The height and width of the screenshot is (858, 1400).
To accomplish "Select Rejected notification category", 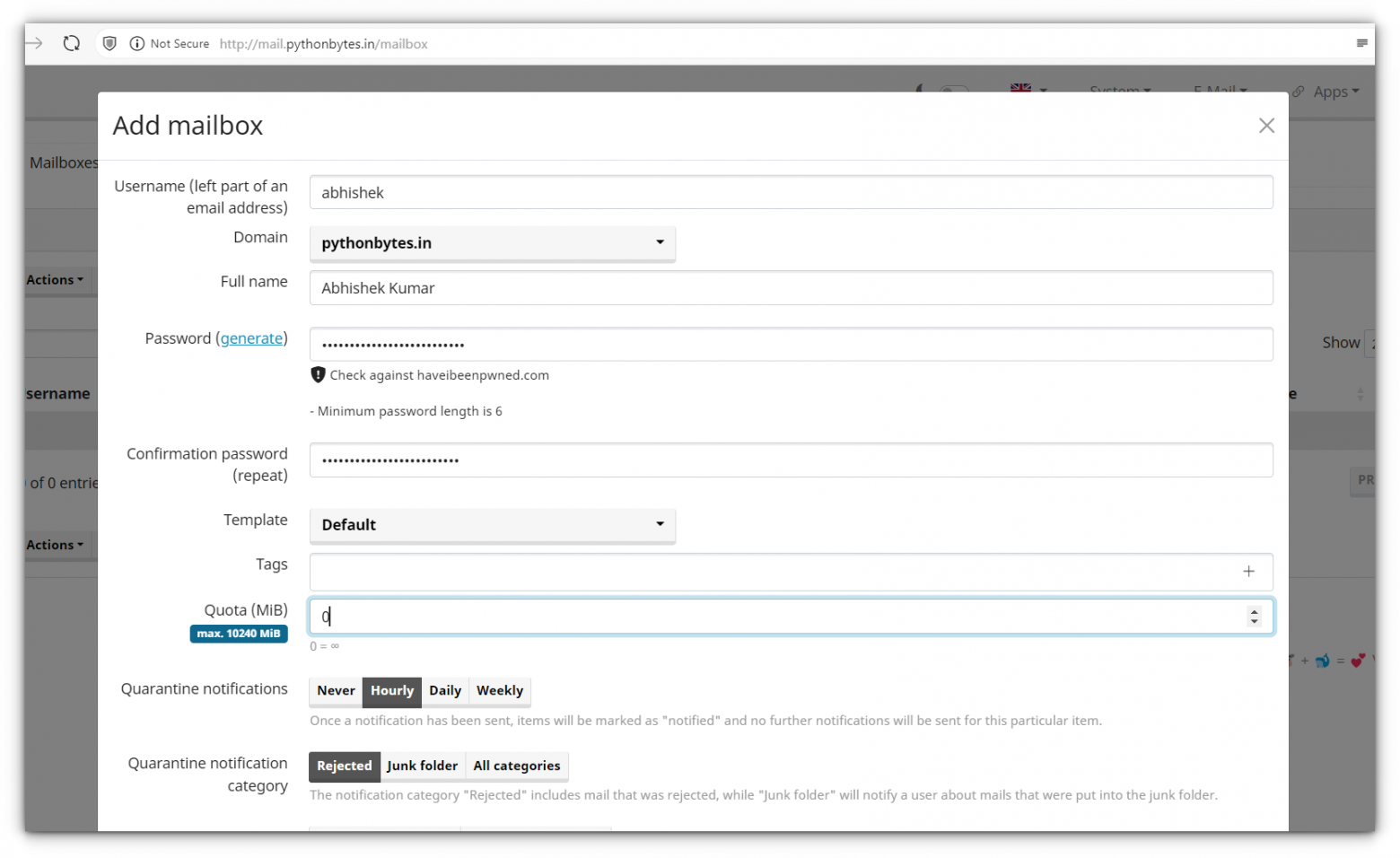I will click(345, 766).
